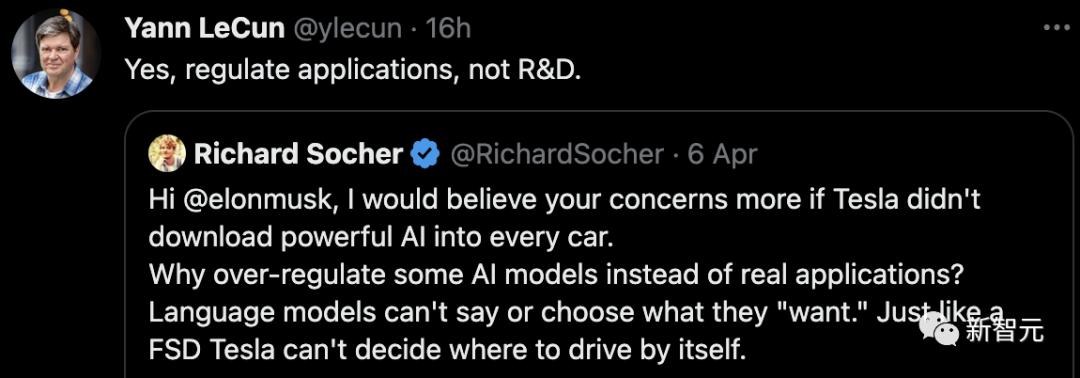Click the 'download powerful AI into every car' line
The width and height of the screenshot is (1080, 378).
(381, 238)
